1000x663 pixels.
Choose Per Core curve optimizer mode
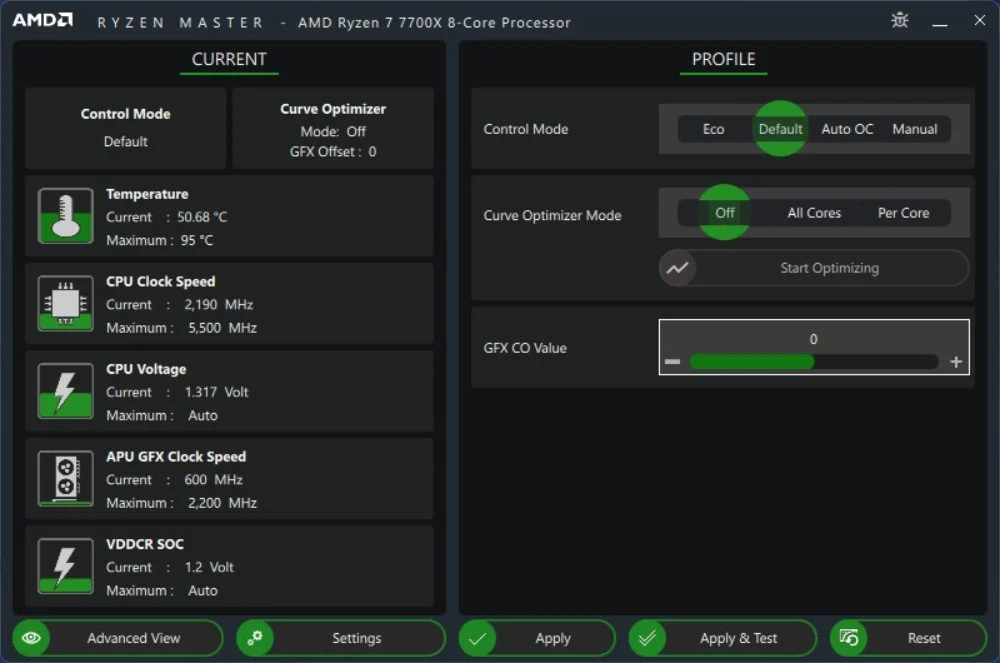point(903,213)
